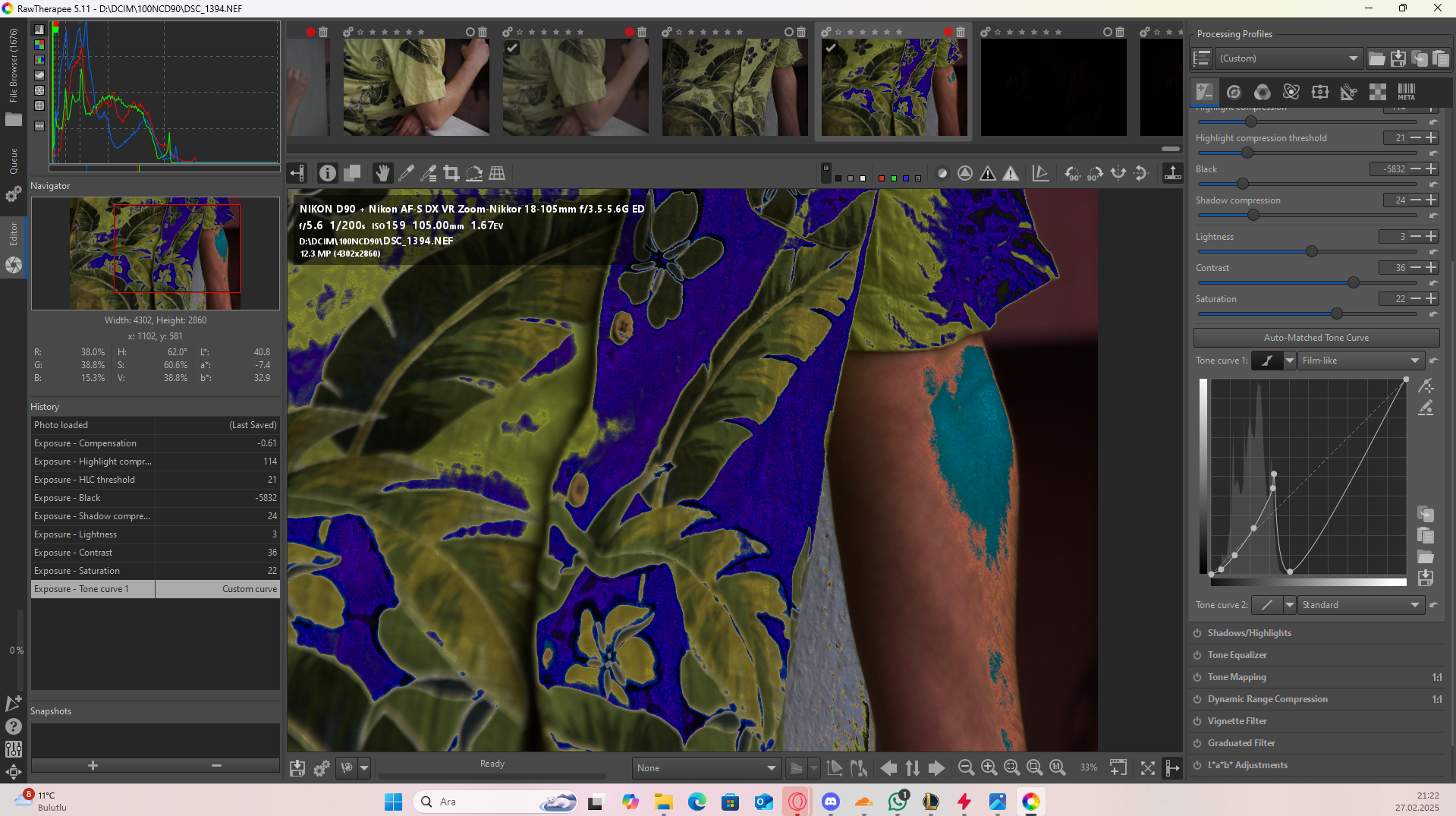
Task: Open the Preferences icon in left sidebar
Action: pos(14,749)
